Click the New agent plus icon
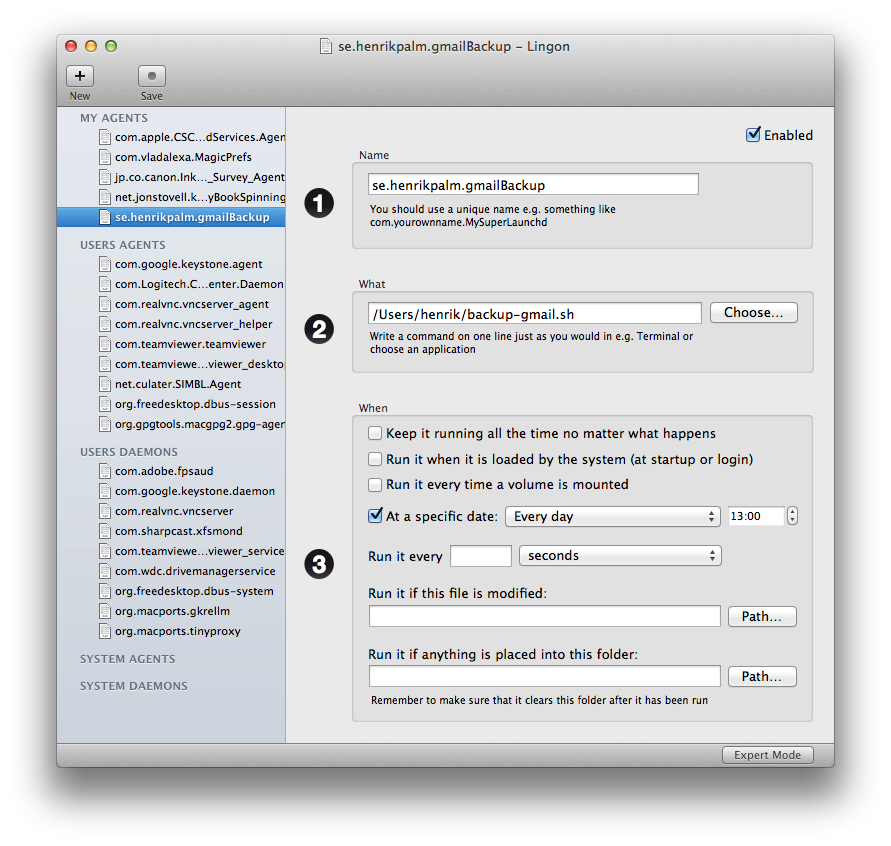The width and height of the screenshot is (891, 846). click(80, 76)
